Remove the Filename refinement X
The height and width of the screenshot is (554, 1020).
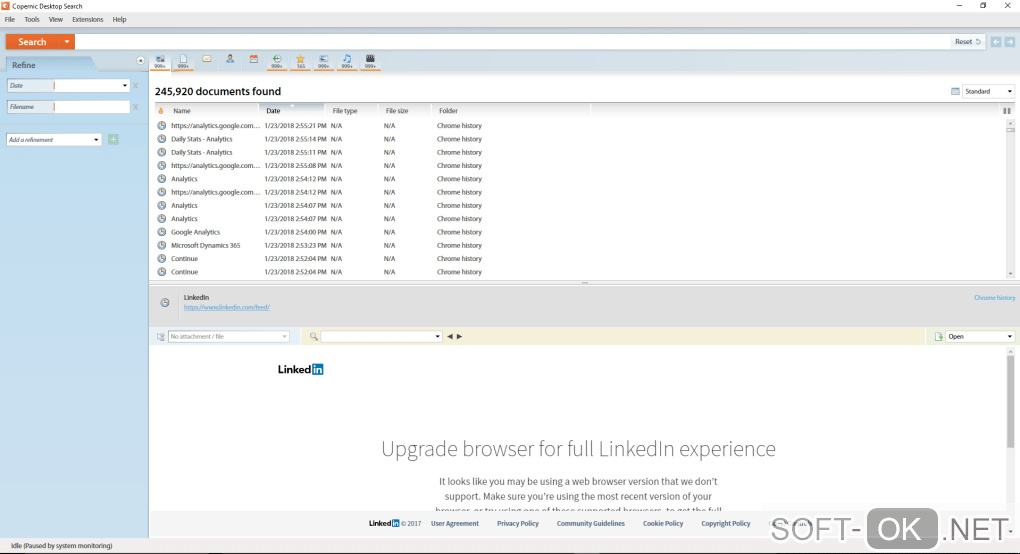tap(136, 107)
